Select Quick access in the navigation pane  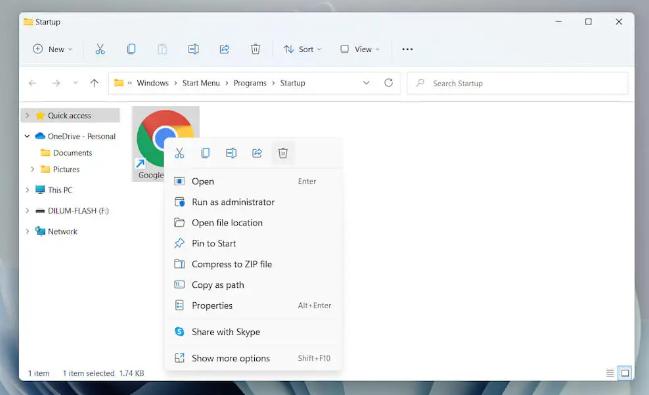click(70, 116)
